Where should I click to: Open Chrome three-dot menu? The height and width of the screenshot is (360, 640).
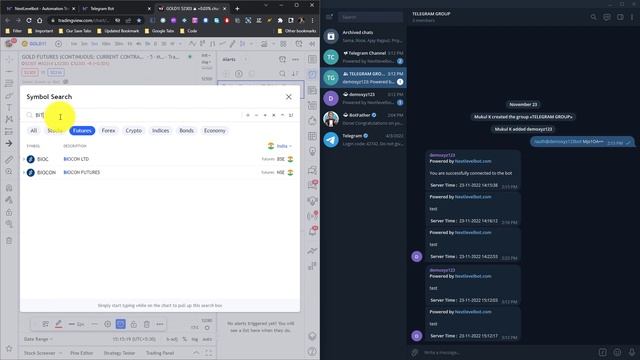pos(312,20)
